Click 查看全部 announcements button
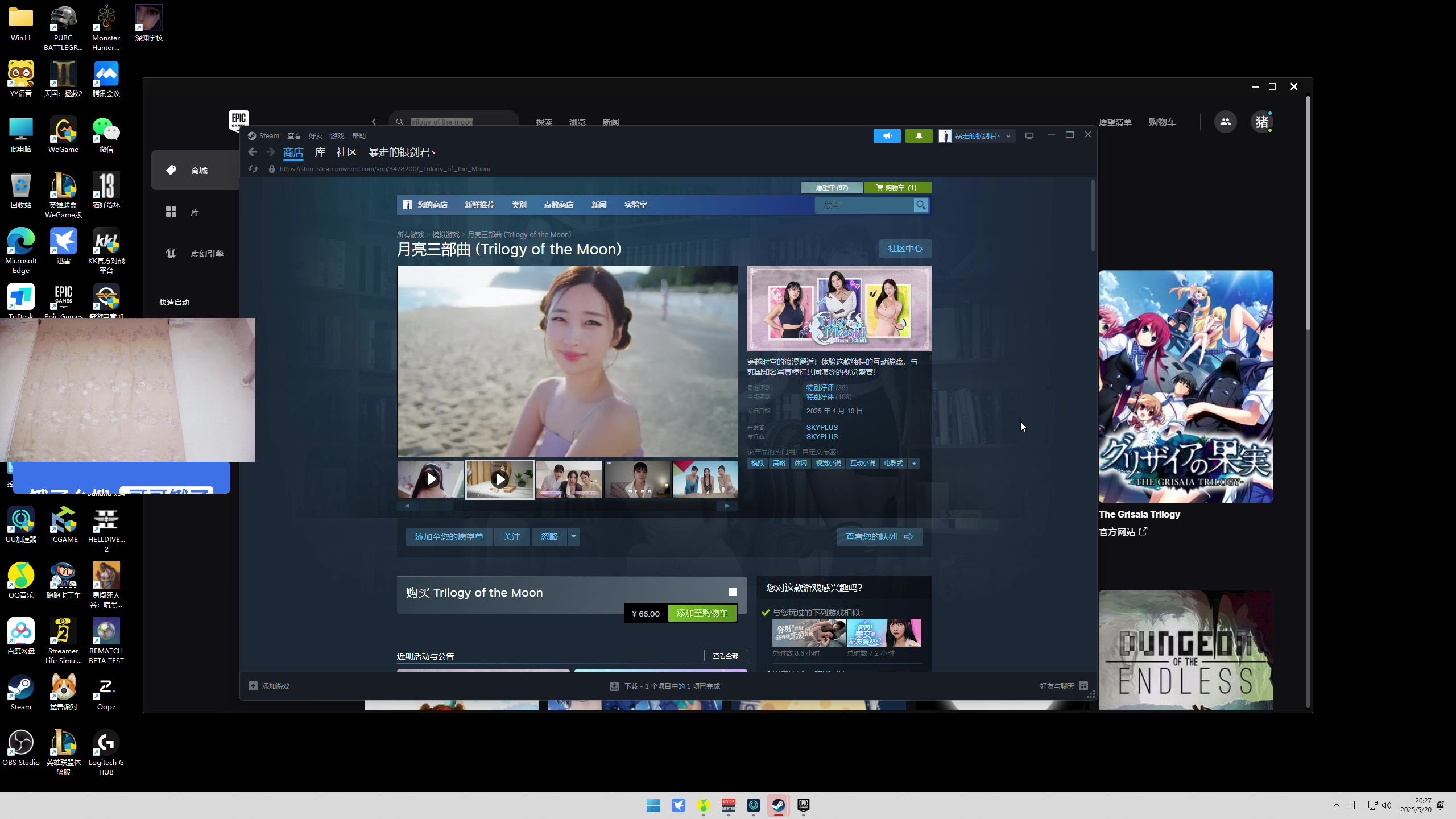This screenshot has width=1456, height=819. pos(725,656)
